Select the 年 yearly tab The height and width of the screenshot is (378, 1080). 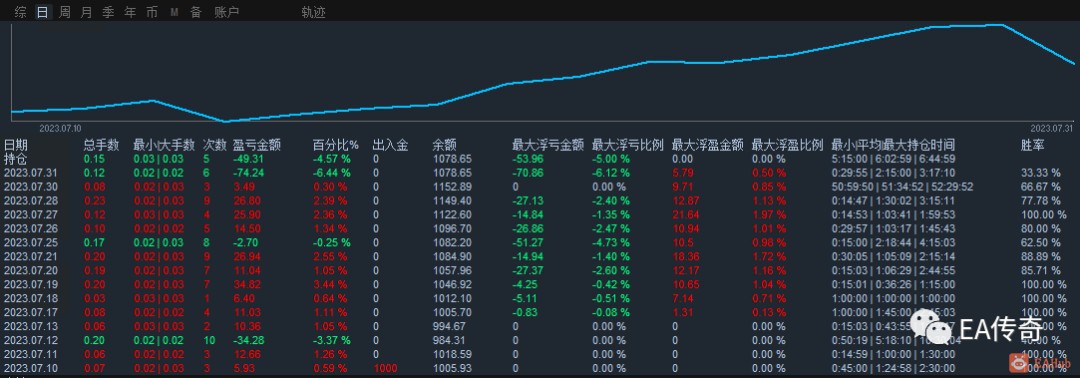point(130,12)
